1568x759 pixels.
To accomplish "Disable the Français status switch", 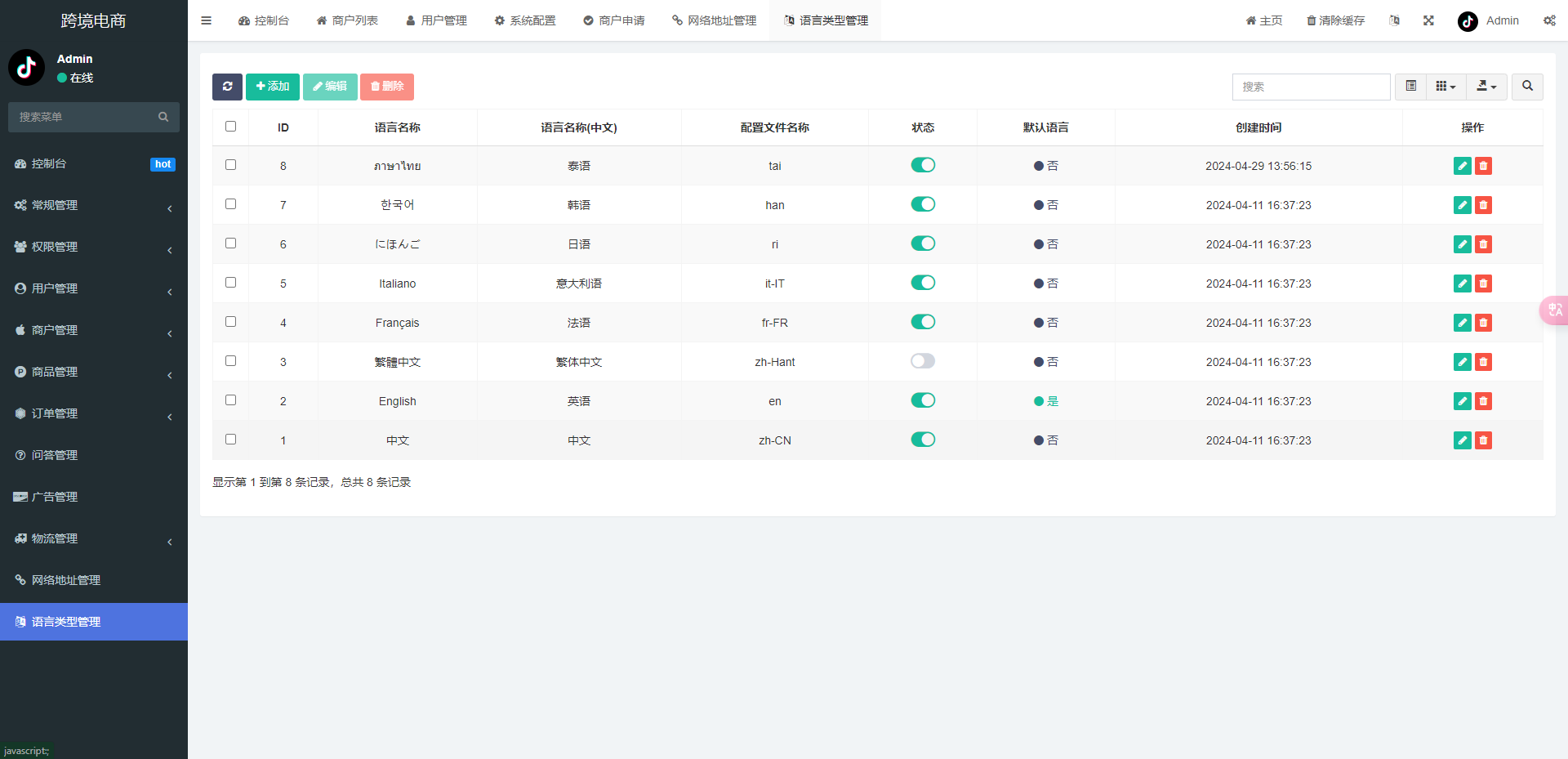I will (923, 322).
